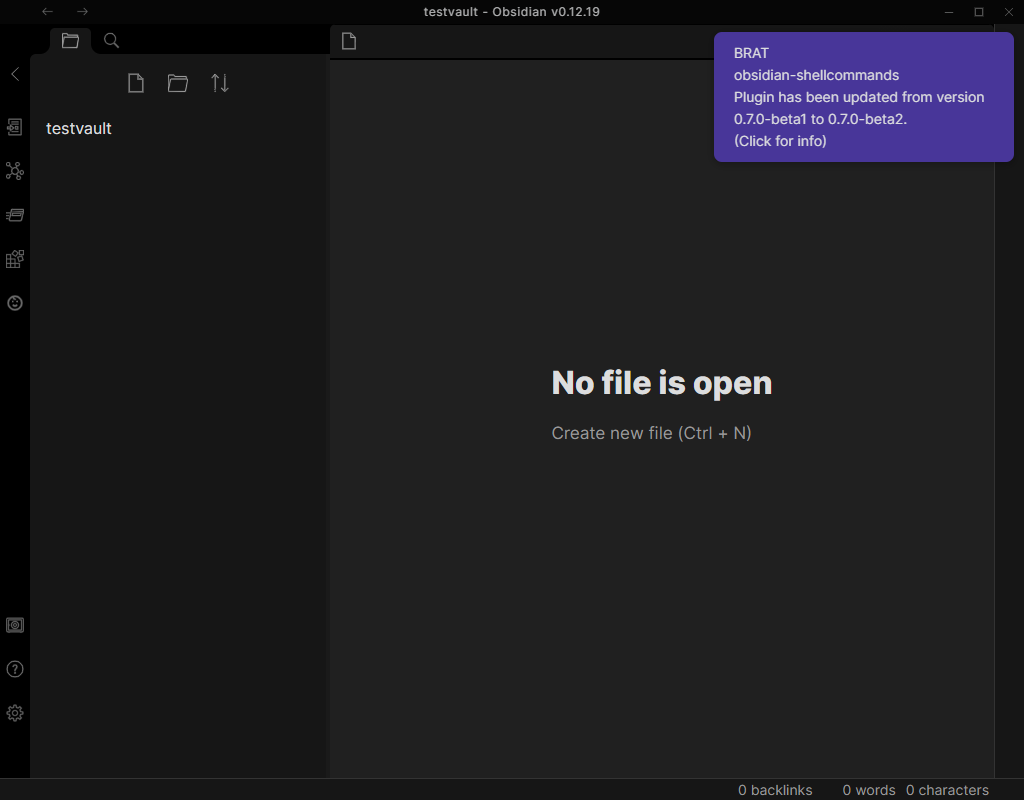
Task: Navigate forward using title bar arrow
Action: pyautogui.click(x=82, y=11)
